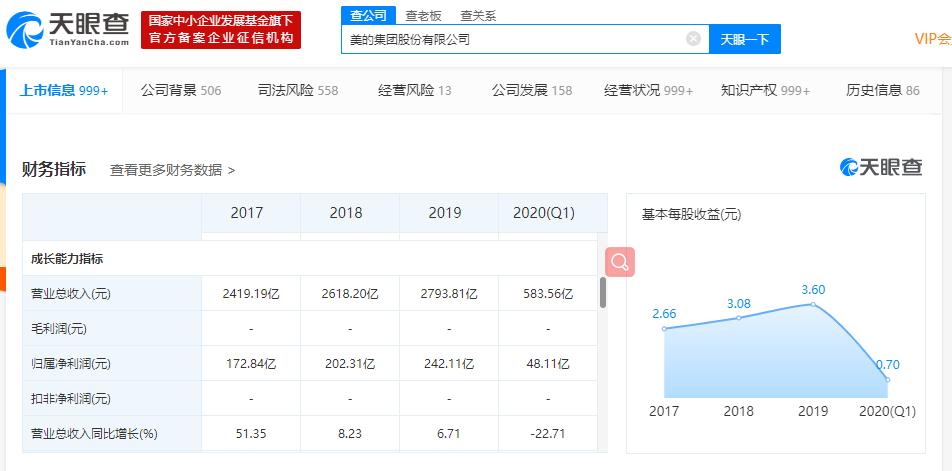Click the VIP会员 link at top right
952x471 pixels.
(x=933, y=39)
